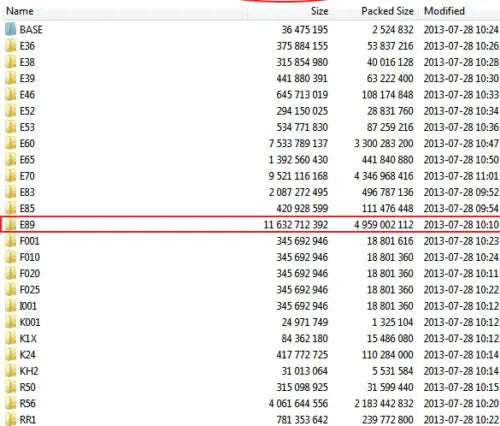The width and height of the screenshot is (500, 426).
Task: Click the E60 folder name
Action: coord(27,143)
